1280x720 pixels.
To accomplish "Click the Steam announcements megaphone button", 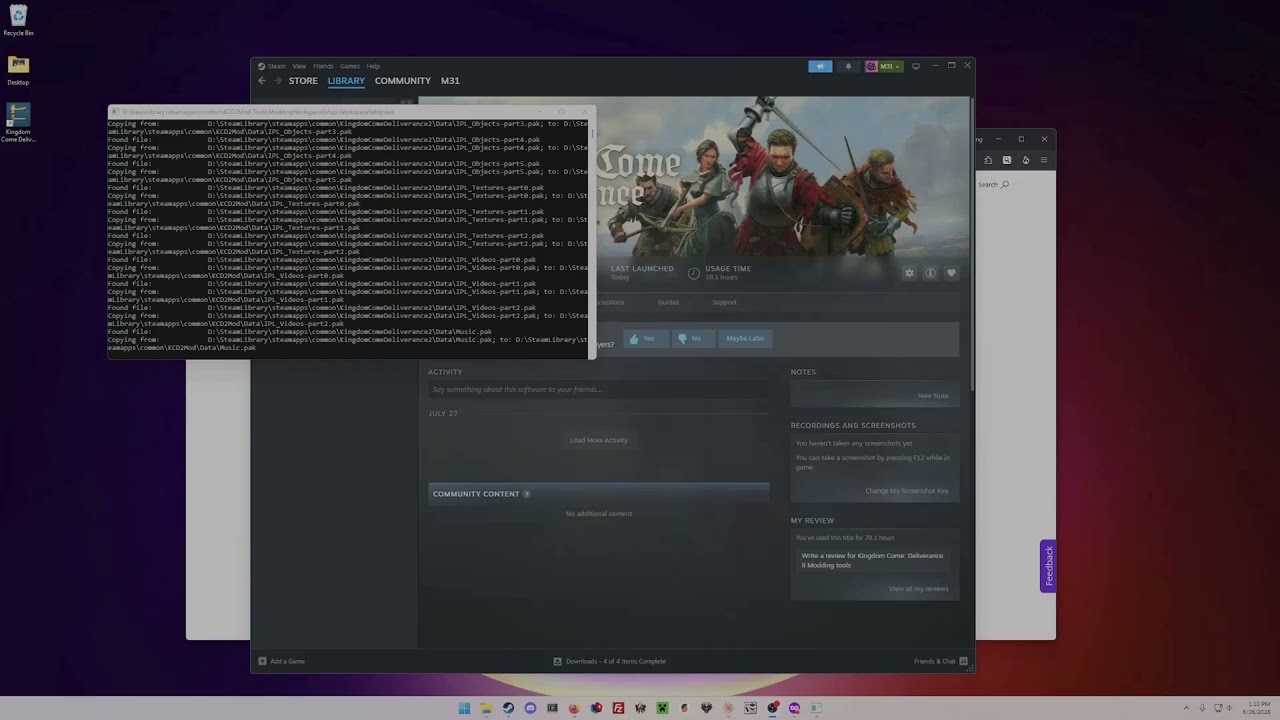I will click(820, 66).
